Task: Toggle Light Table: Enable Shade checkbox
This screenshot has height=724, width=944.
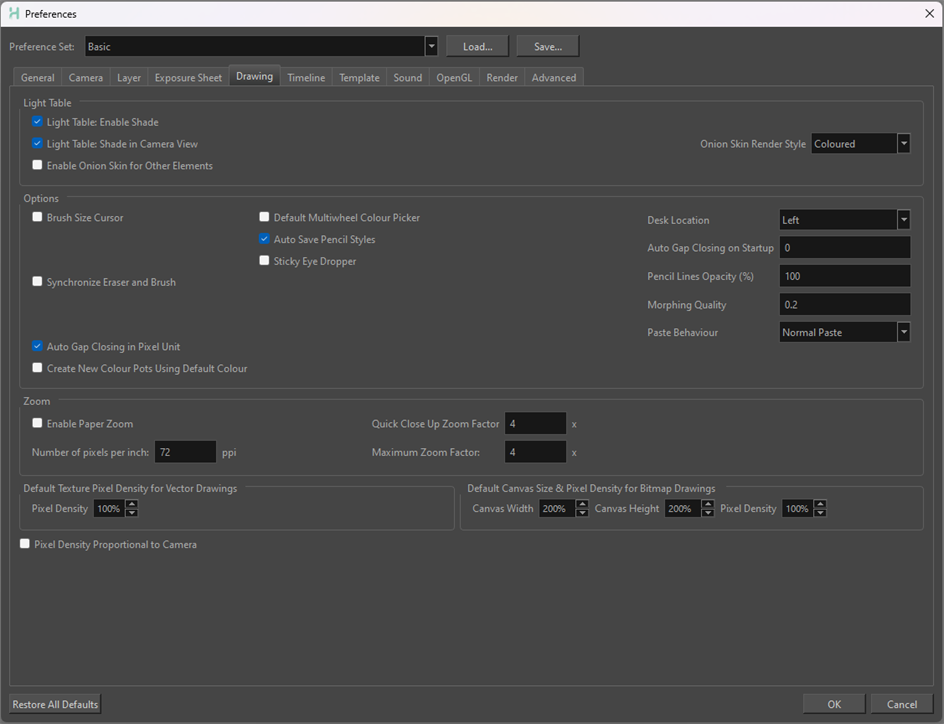Action: [37, 122]
